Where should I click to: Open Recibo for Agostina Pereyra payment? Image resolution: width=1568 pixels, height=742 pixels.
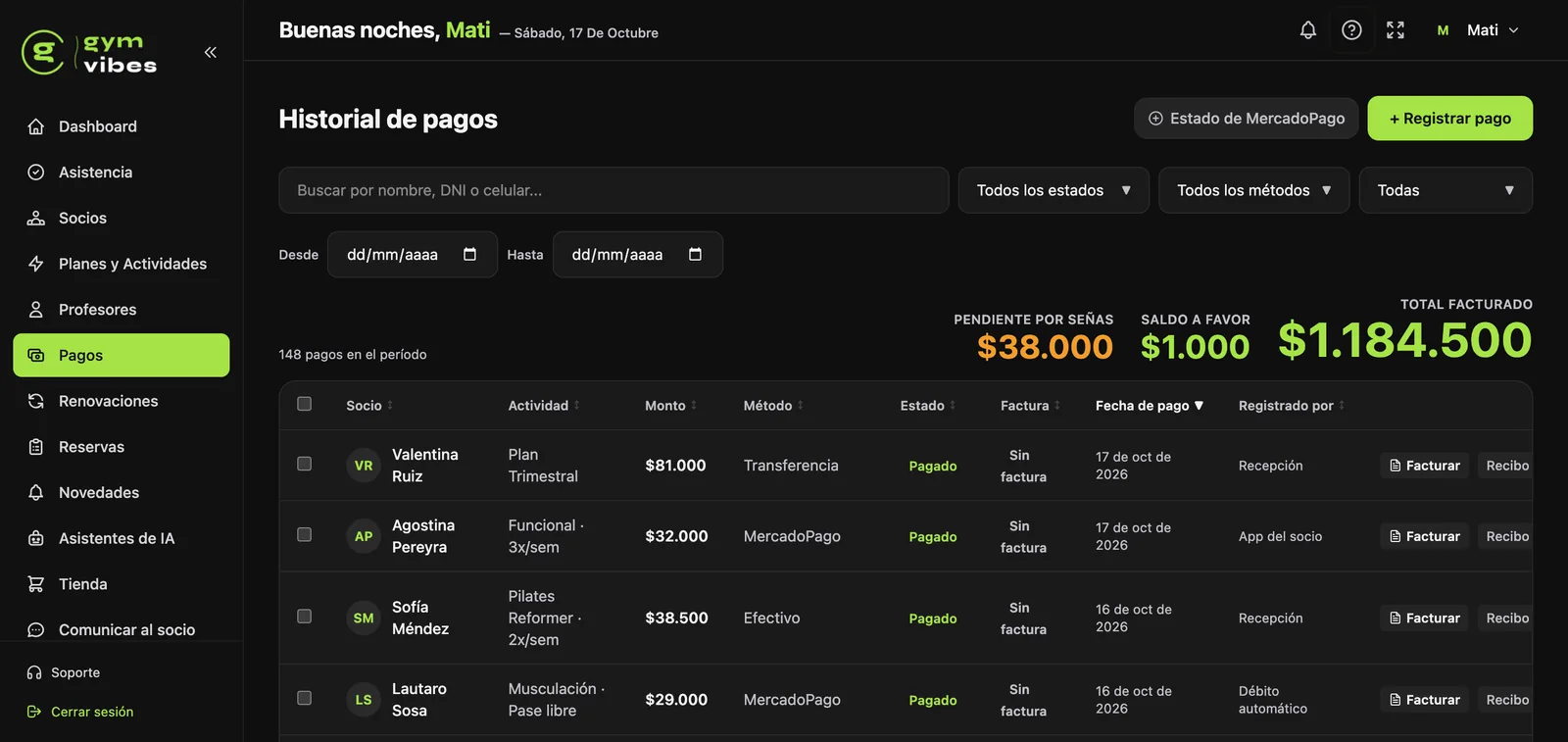tap(1505, 536)
